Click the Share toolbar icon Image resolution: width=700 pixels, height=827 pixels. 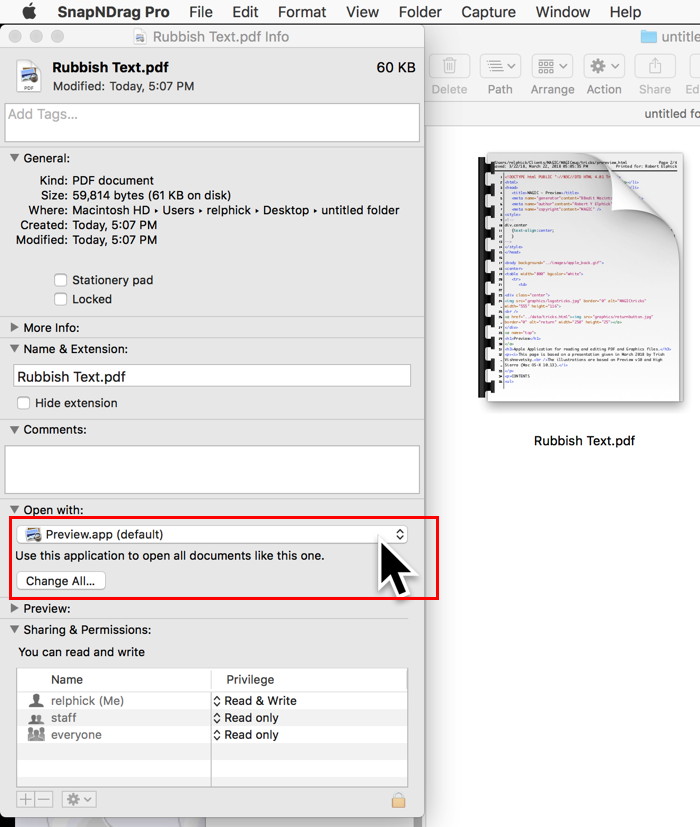(x=655, y=66)
